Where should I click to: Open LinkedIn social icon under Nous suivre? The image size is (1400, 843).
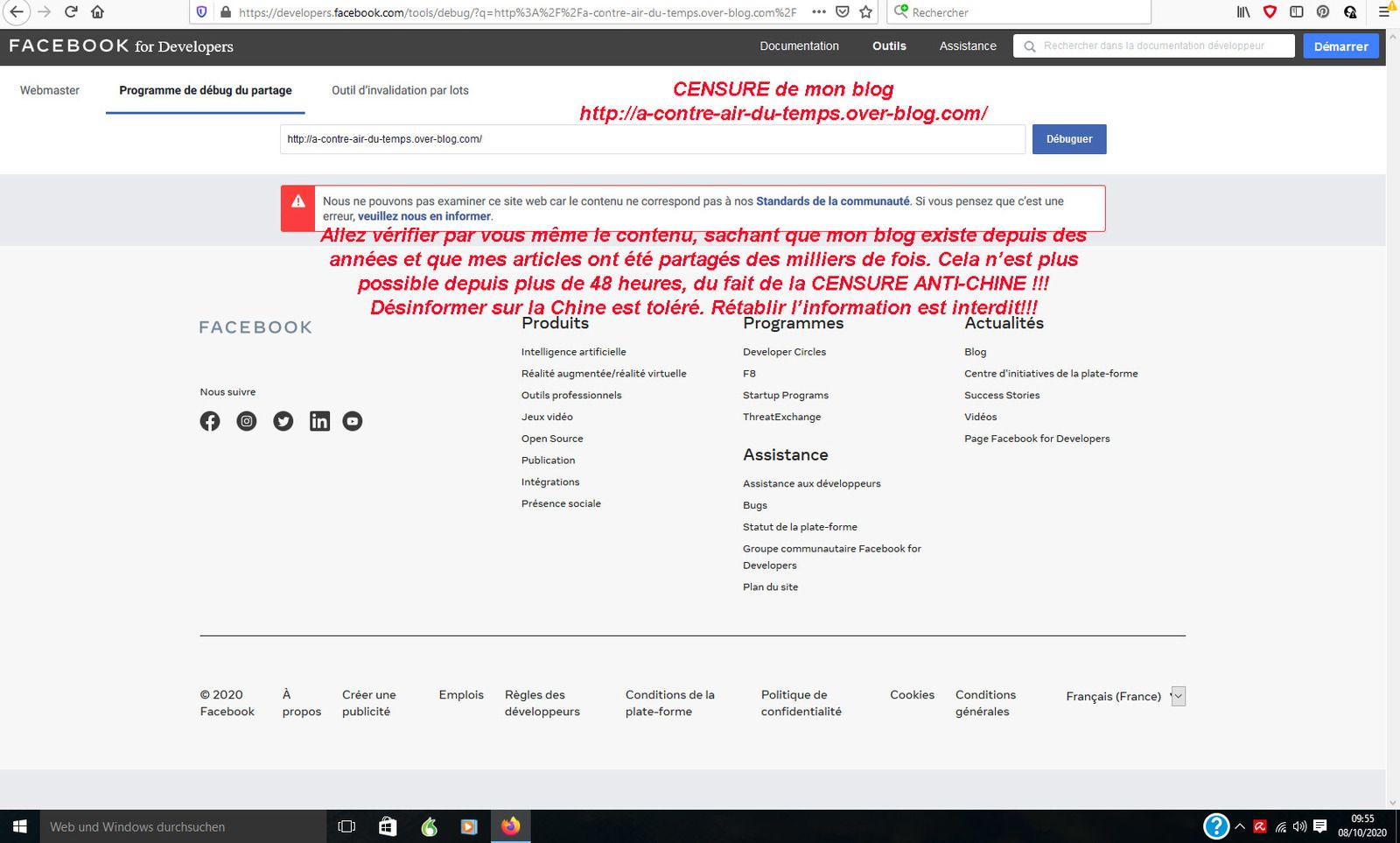pyautogui.click(x=319, y=421)
